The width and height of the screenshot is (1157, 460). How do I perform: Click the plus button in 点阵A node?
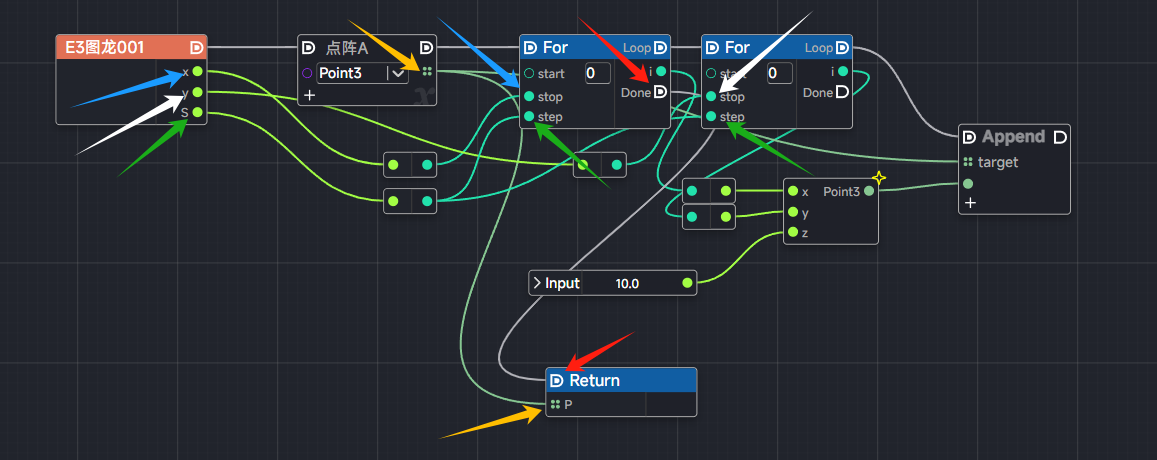[x=309, y=95]
